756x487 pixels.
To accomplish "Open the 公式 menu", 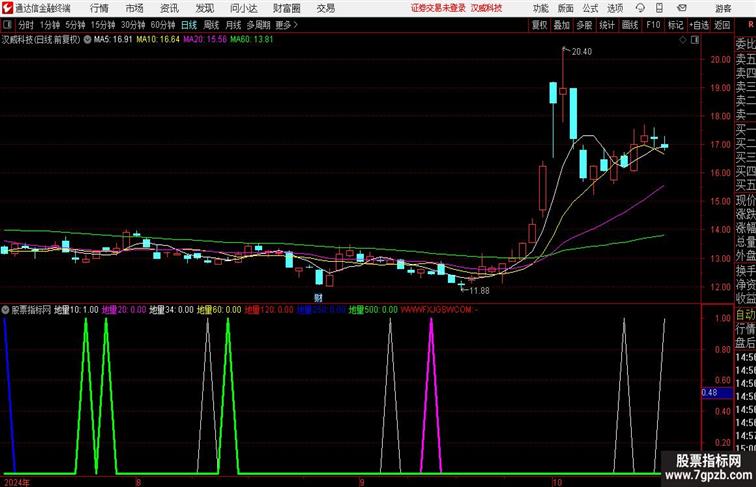I will pyautogui.click(x=590, y=8).
